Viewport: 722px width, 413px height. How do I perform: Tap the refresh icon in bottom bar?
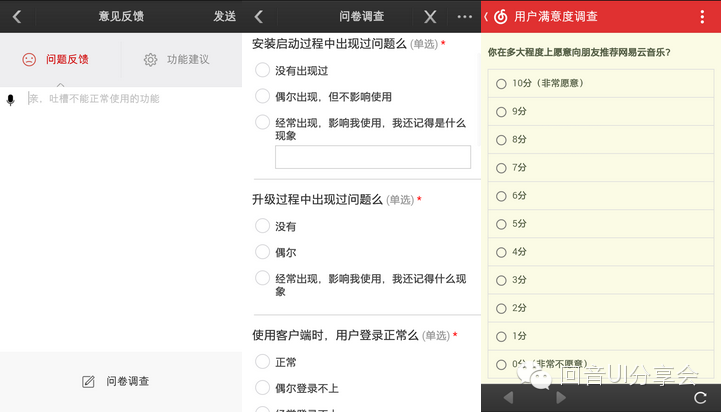(700, 398)
